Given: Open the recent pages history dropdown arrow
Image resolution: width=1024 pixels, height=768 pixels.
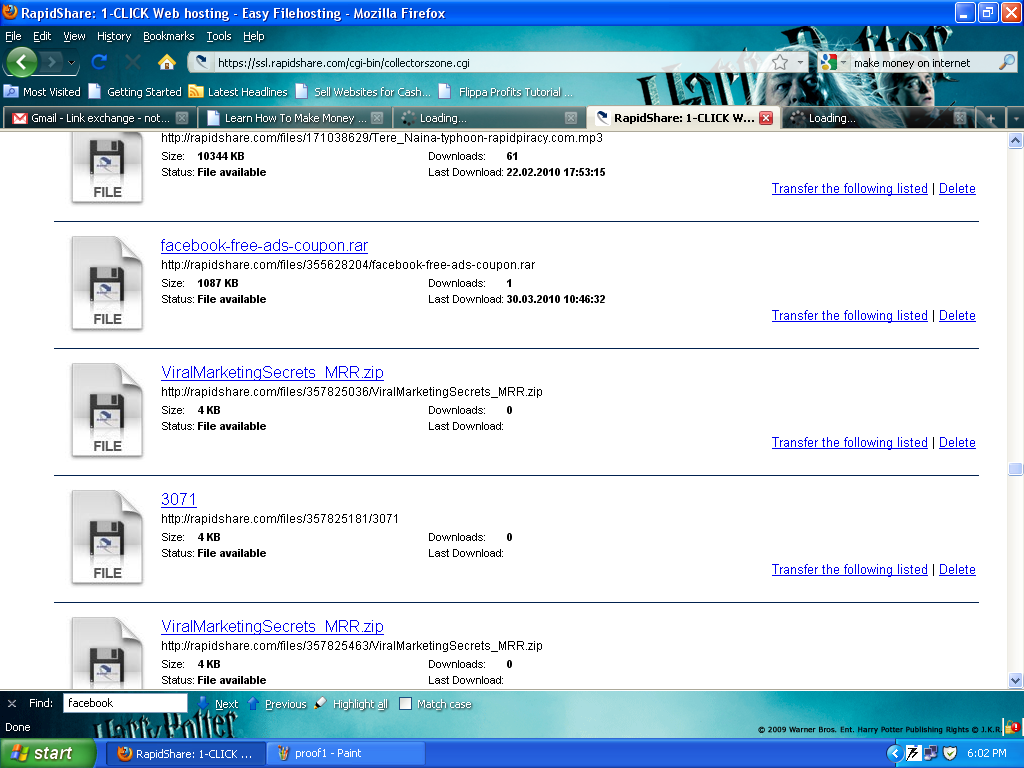Looking at the screenshot, I should (72, 62).
